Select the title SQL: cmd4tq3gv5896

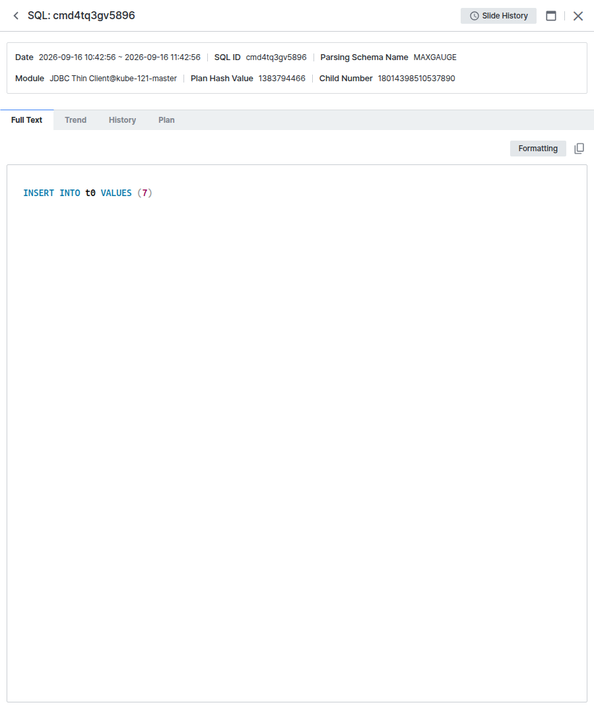81,15
